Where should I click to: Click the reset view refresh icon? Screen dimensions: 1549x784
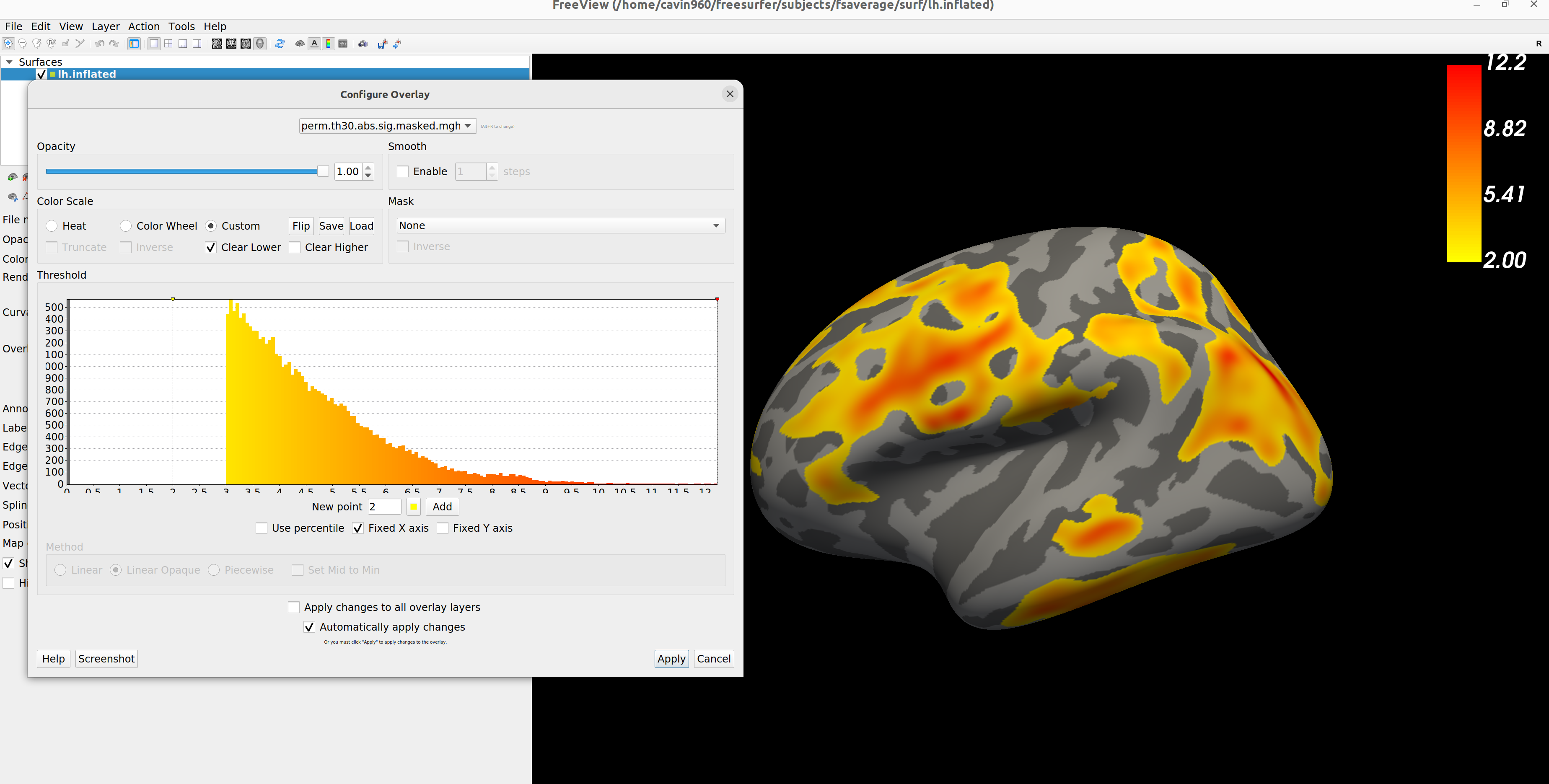(280, 43)
